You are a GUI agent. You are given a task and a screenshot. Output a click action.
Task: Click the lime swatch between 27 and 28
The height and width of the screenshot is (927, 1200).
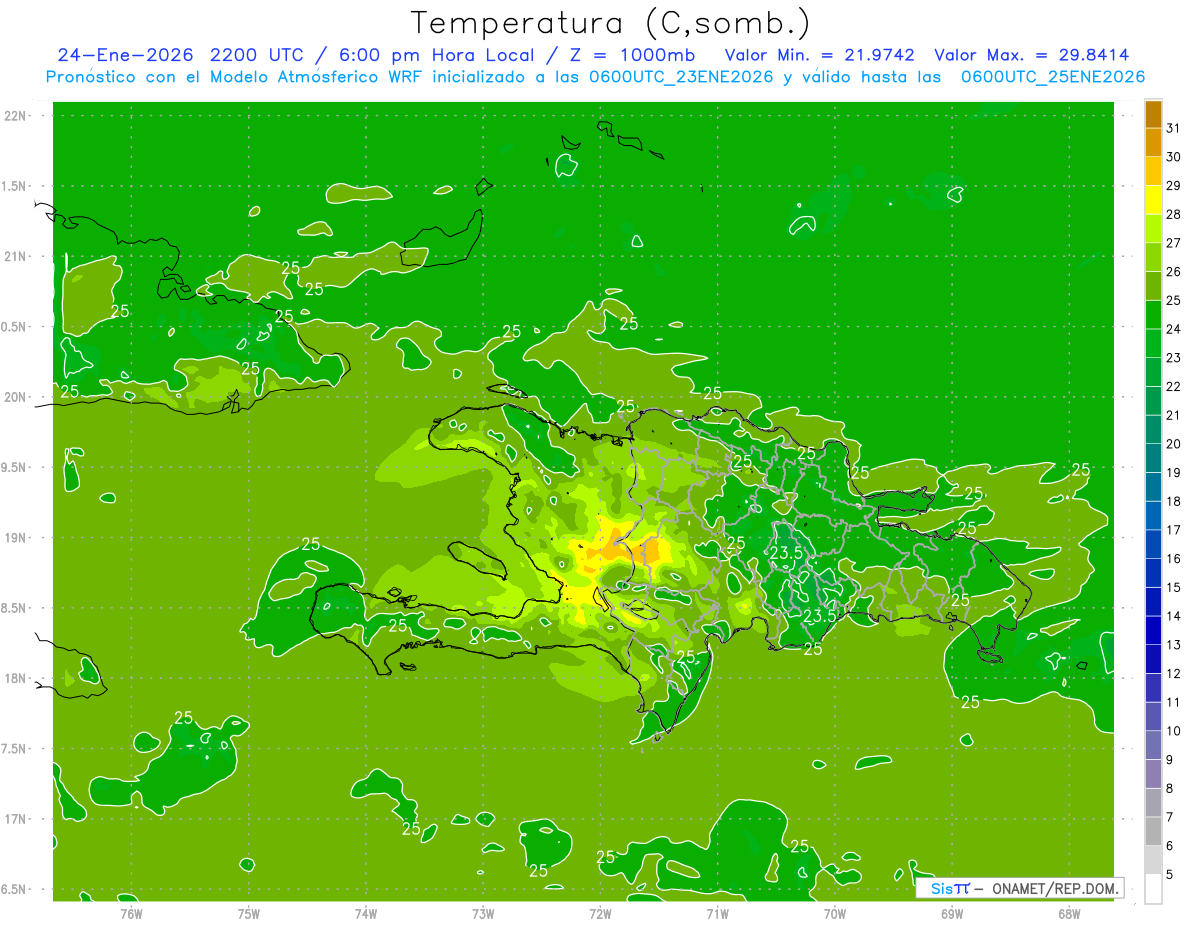[1153, 228]
